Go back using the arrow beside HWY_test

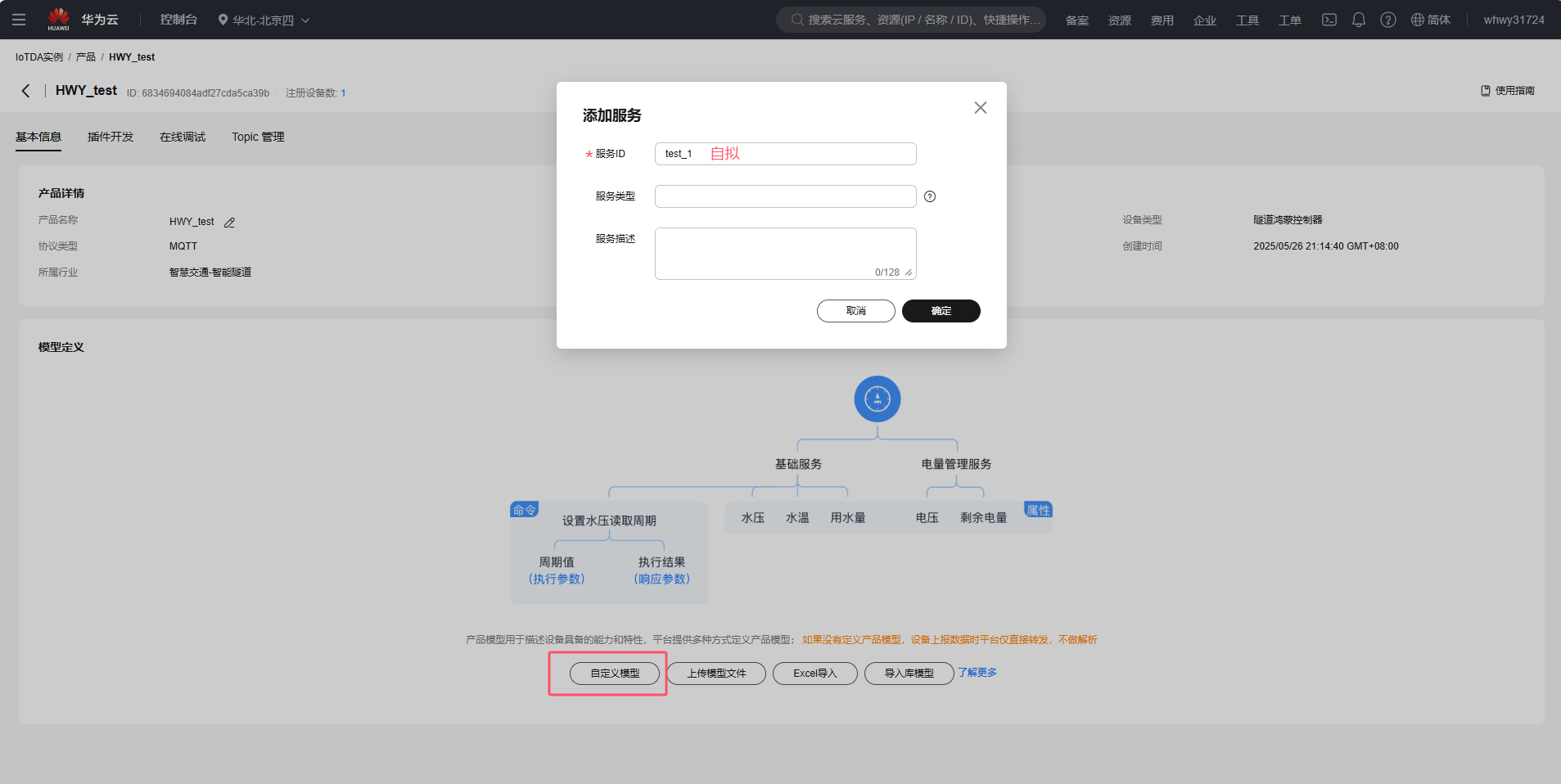coord(26,91)
